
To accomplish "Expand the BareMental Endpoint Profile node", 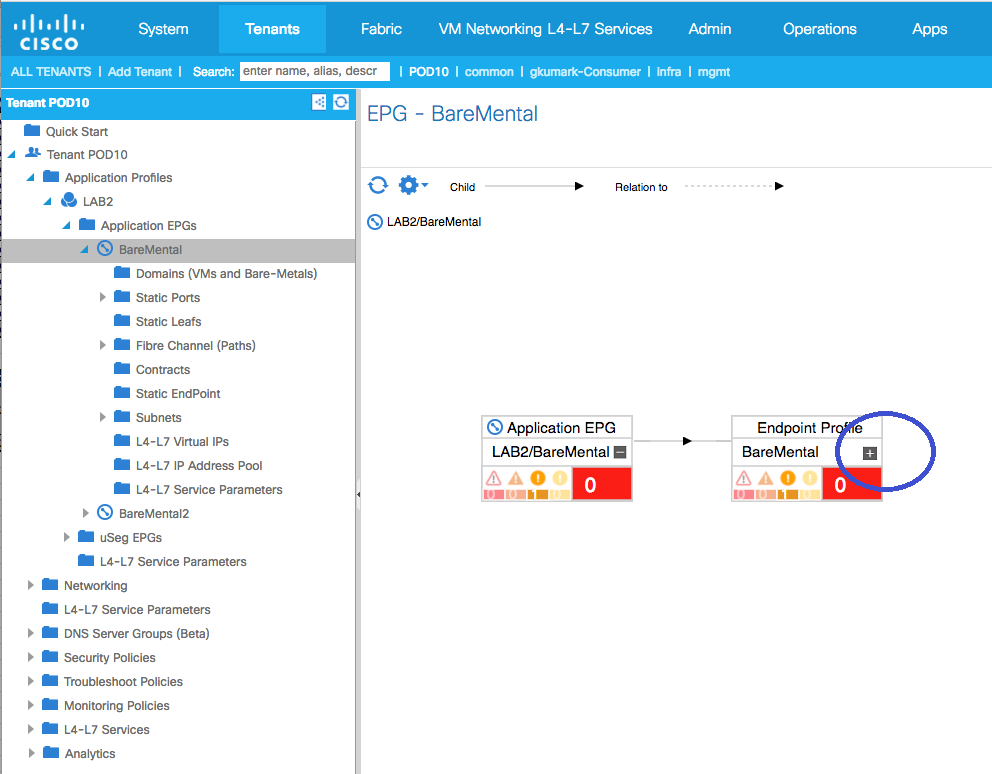I will (x=870, y=453).
